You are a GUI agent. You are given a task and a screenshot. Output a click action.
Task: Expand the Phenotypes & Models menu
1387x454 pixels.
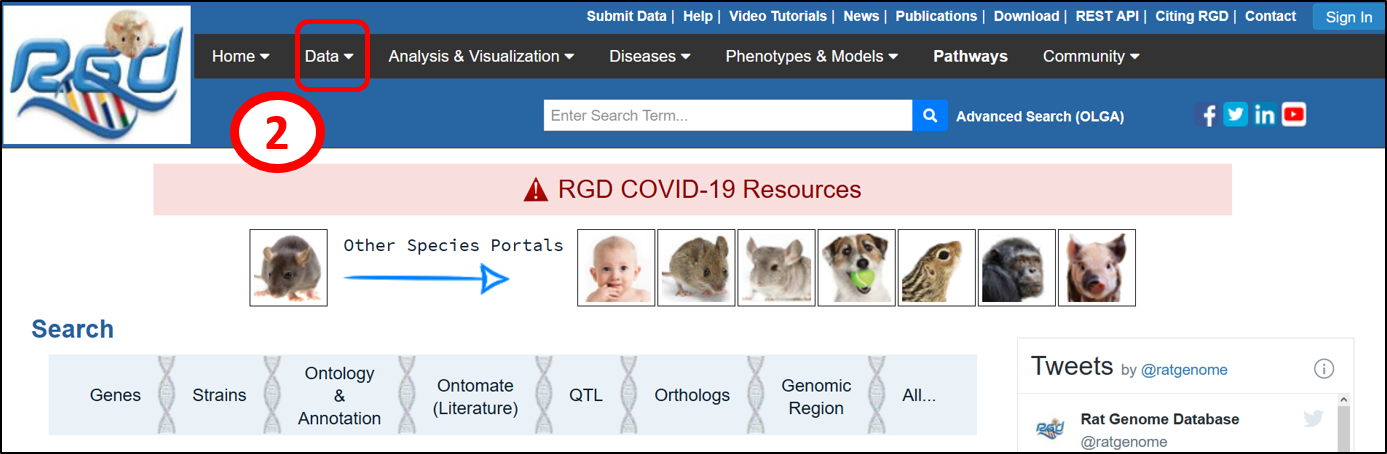point(811,57)
